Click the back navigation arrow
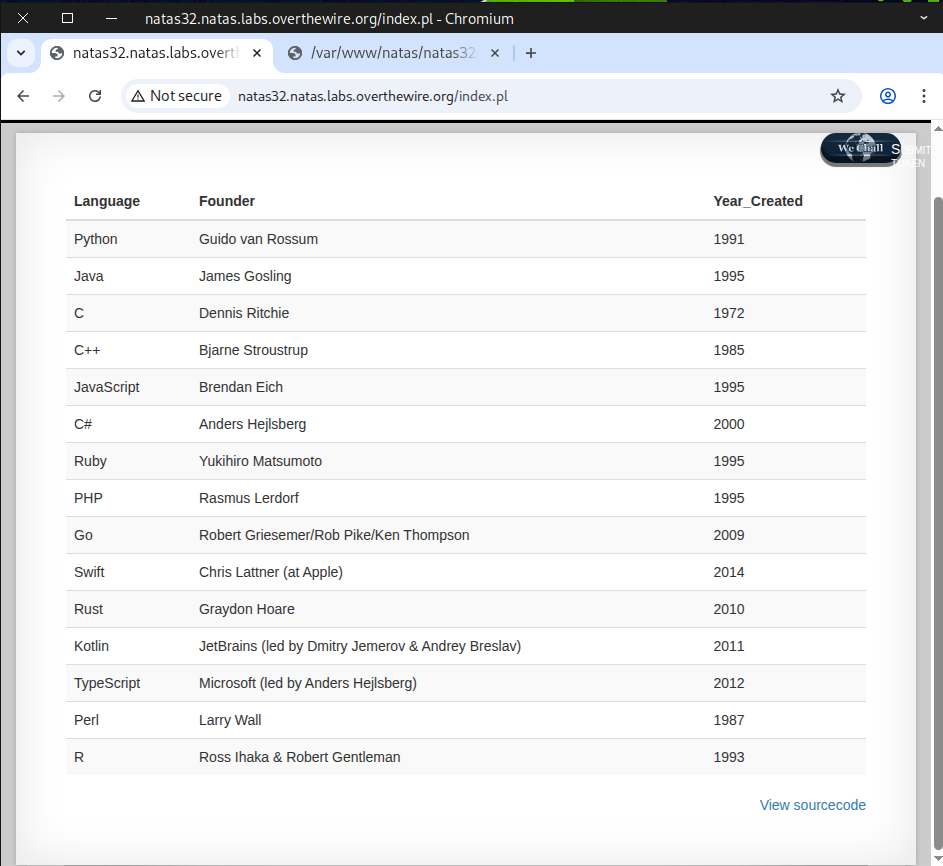This screenshot has height=866, width=943. (x=24, y=96)
